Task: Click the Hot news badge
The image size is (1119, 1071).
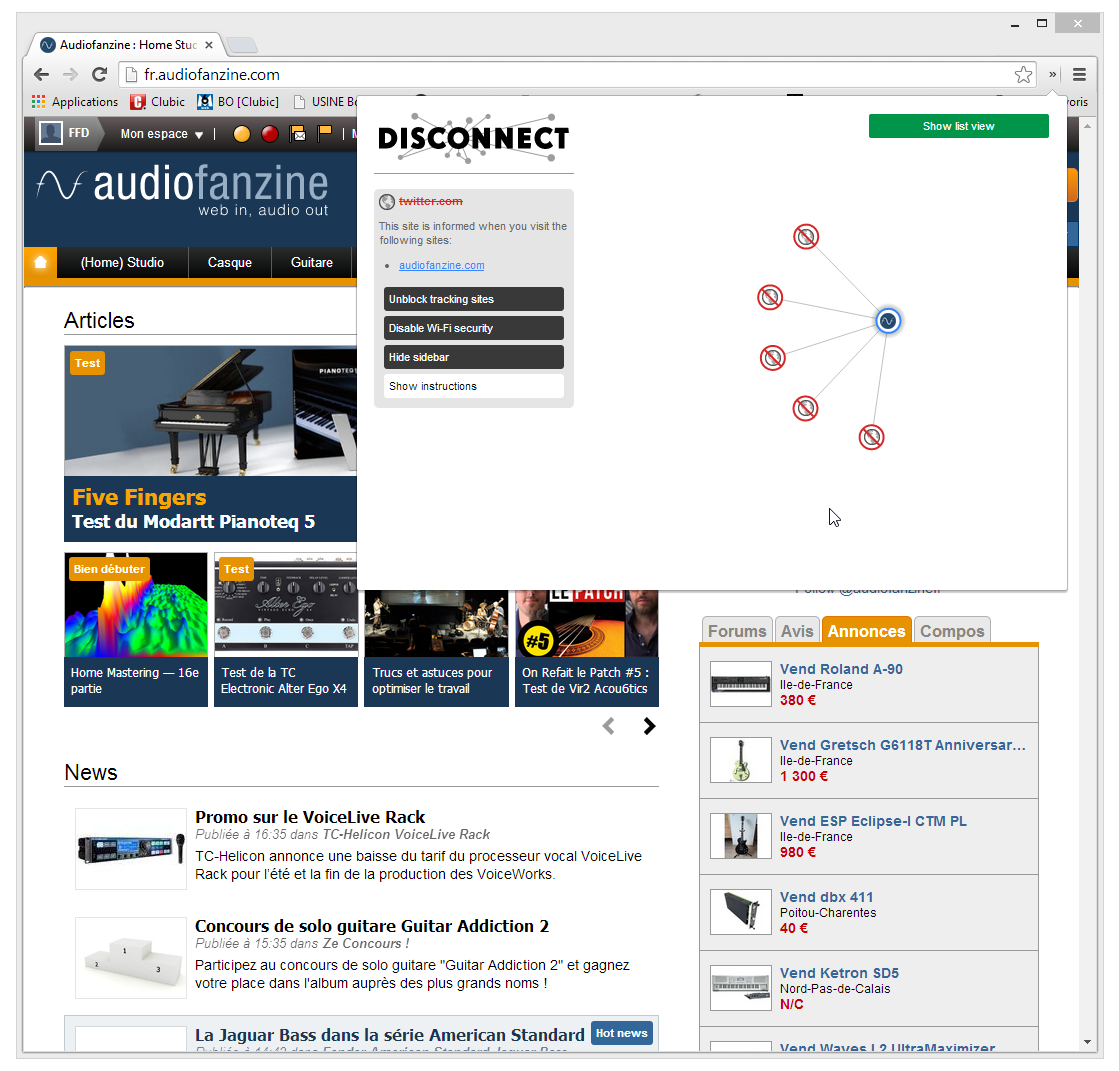Action: click(x=622, y=1033)
